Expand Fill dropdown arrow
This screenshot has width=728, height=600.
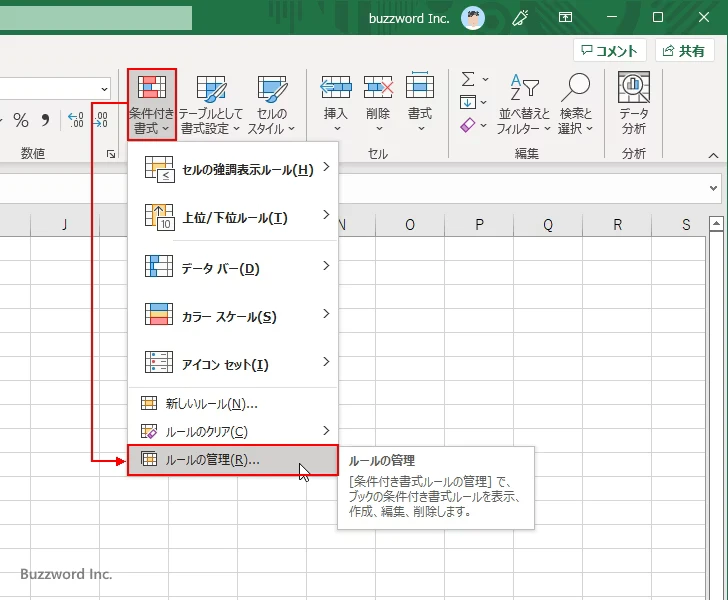coord(484,102)
